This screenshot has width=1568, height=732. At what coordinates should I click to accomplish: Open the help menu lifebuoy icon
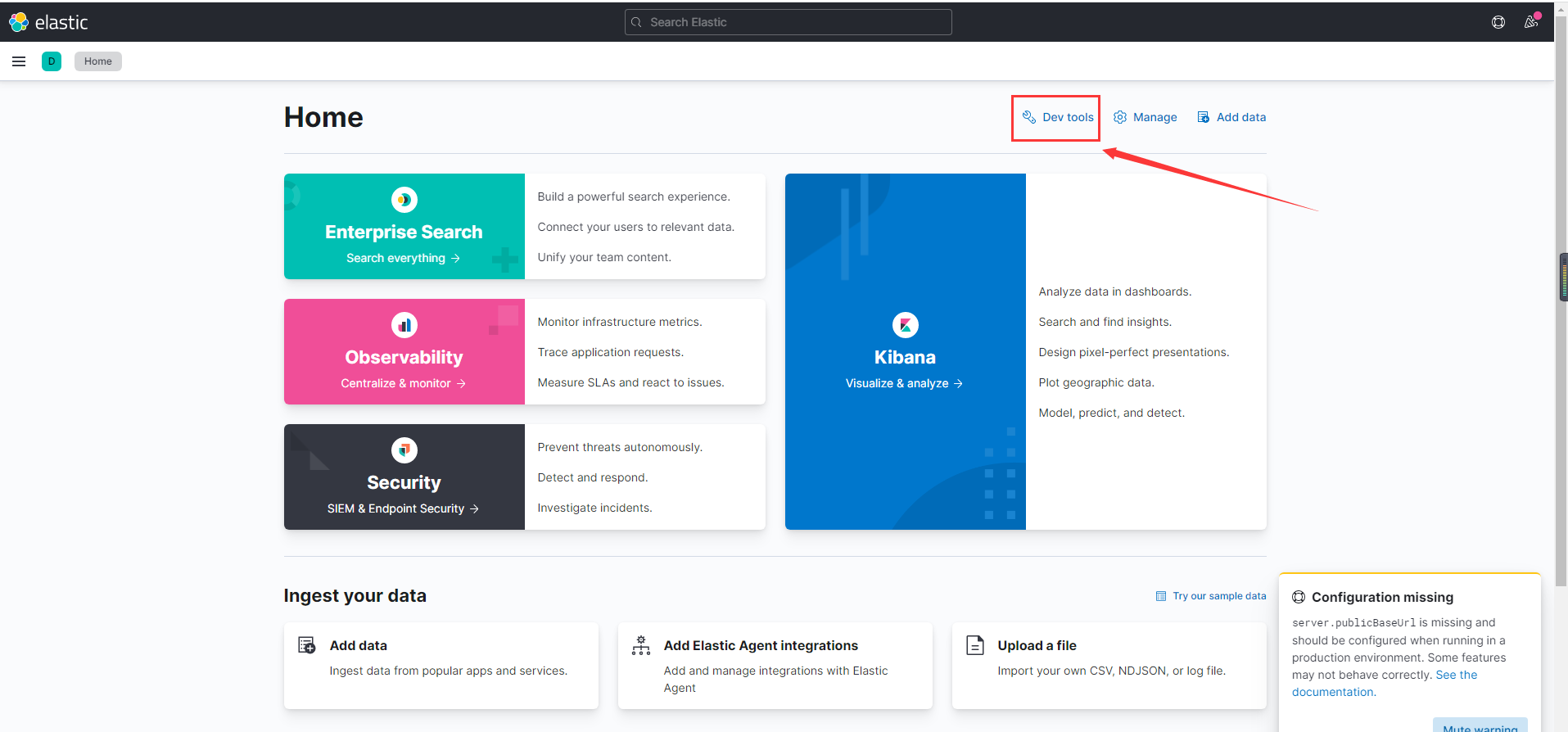coord(1498,22)
